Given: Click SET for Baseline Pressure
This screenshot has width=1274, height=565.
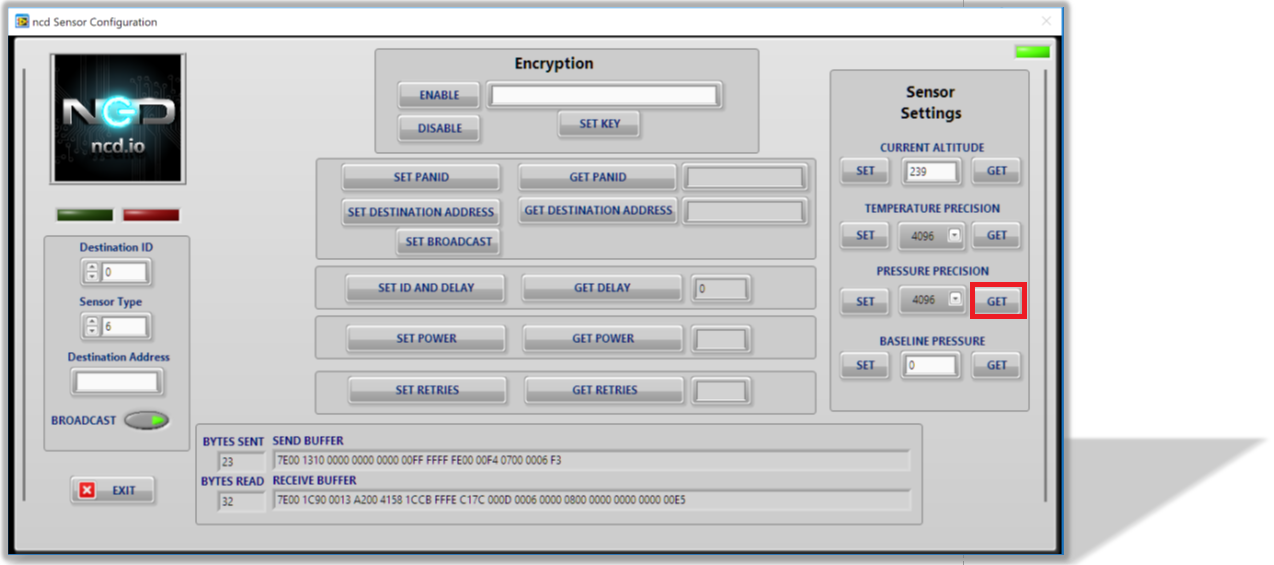Looking at the screenshot, I should click(865, 366).
